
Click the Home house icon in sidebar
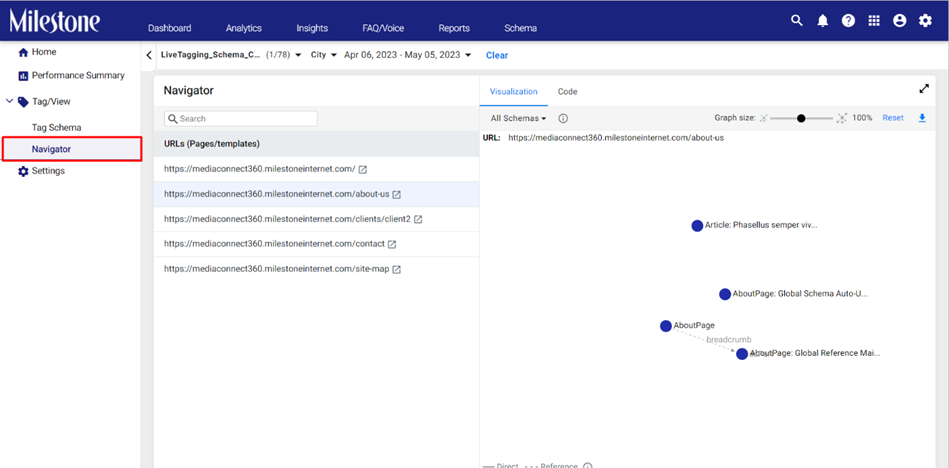point(24,53)
